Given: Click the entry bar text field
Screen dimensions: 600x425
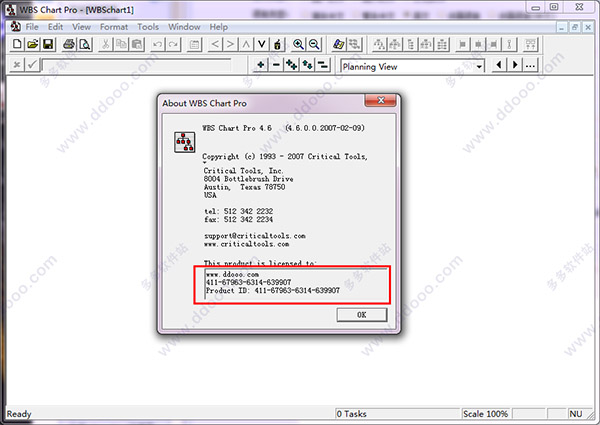Looking at the screenshot, I should [x=136, y=65].
